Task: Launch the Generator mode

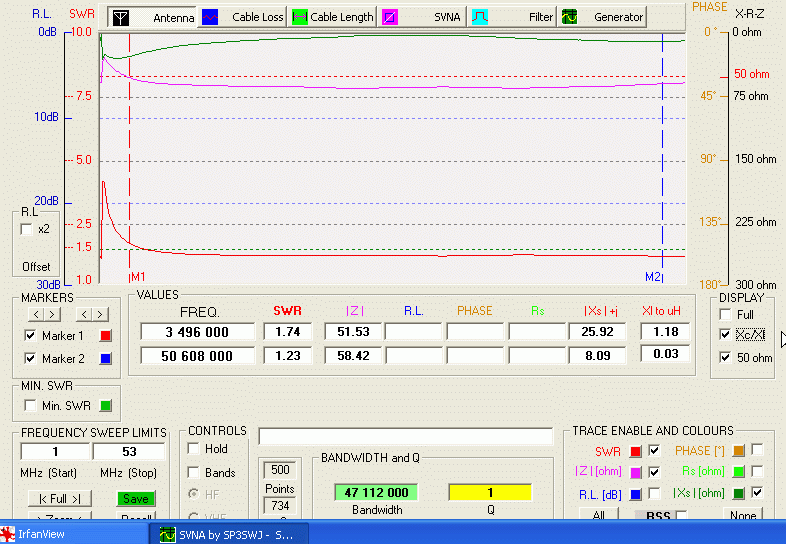Action: coord(604,17)
